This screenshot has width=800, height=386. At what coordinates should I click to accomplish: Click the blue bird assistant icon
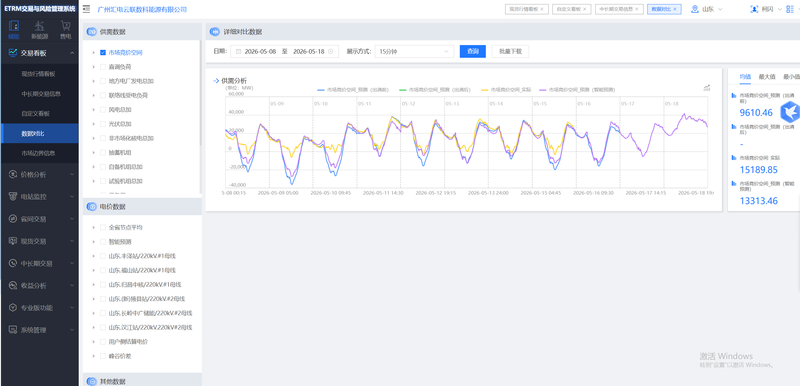(x=790, y=111)
